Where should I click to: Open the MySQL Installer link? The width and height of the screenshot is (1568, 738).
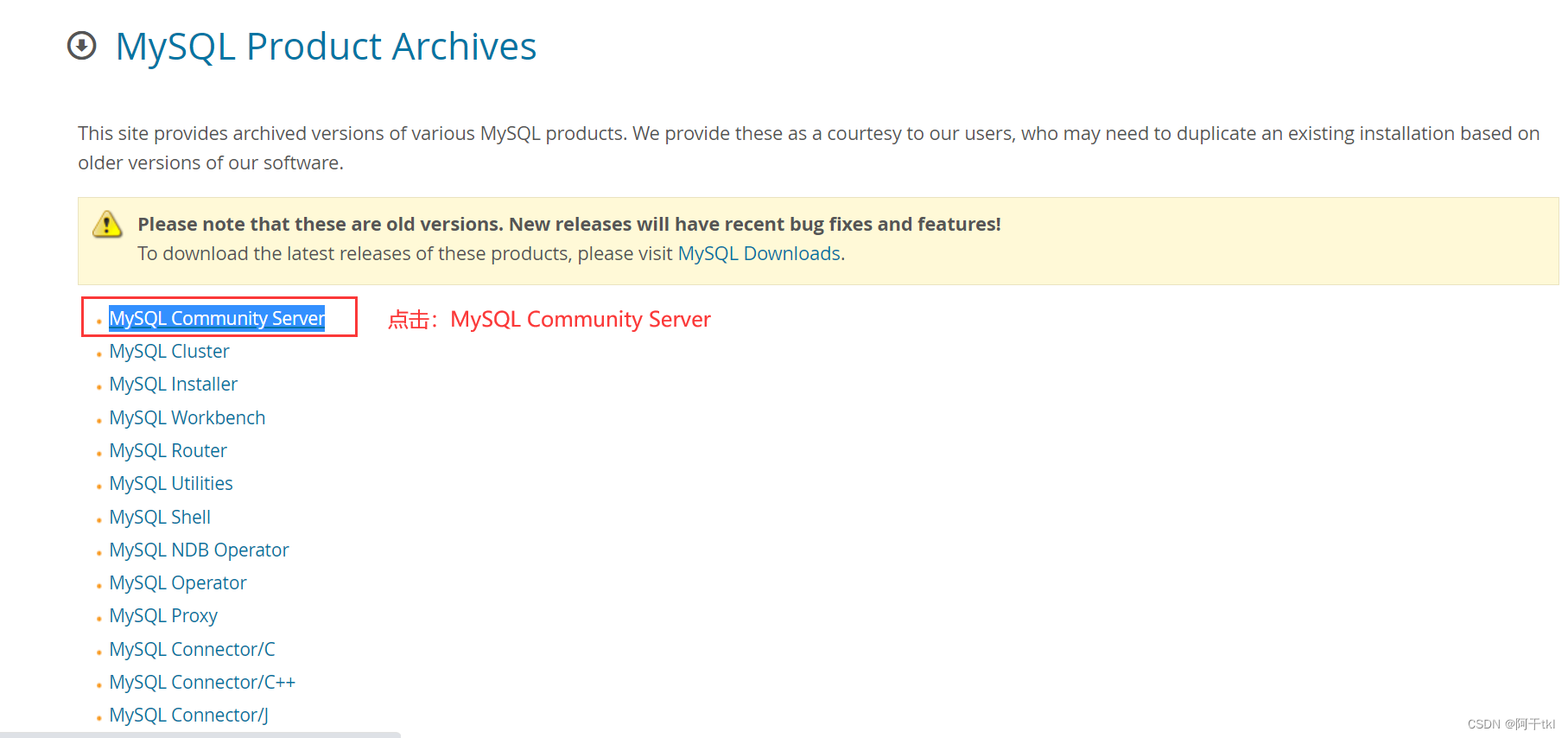tap(173, 385)
